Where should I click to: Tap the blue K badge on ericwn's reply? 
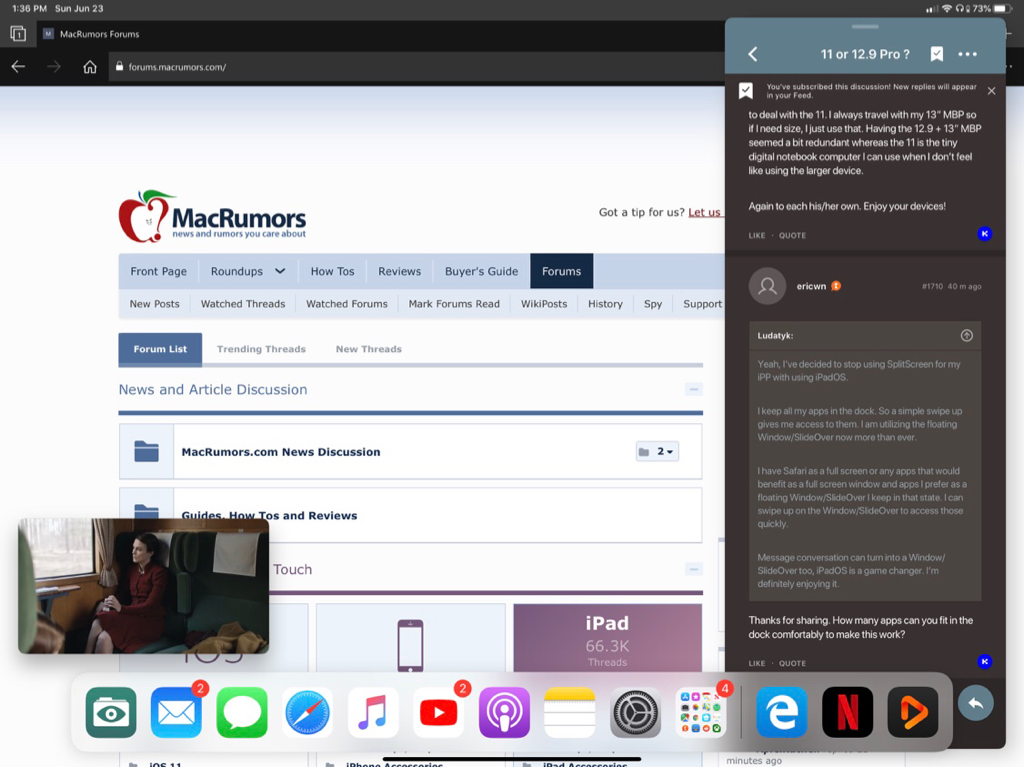coord(985,662)
